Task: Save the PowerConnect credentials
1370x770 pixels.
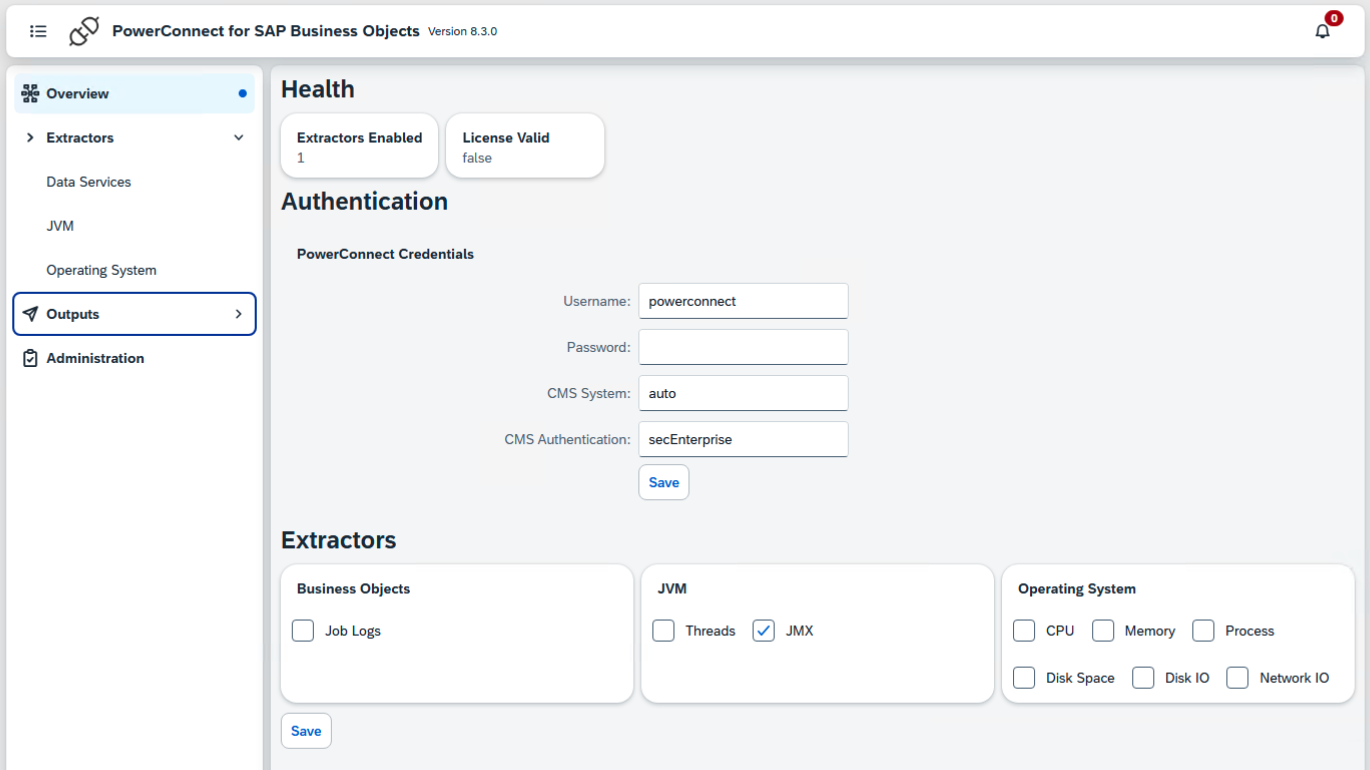Action: (x=664, y=482)
